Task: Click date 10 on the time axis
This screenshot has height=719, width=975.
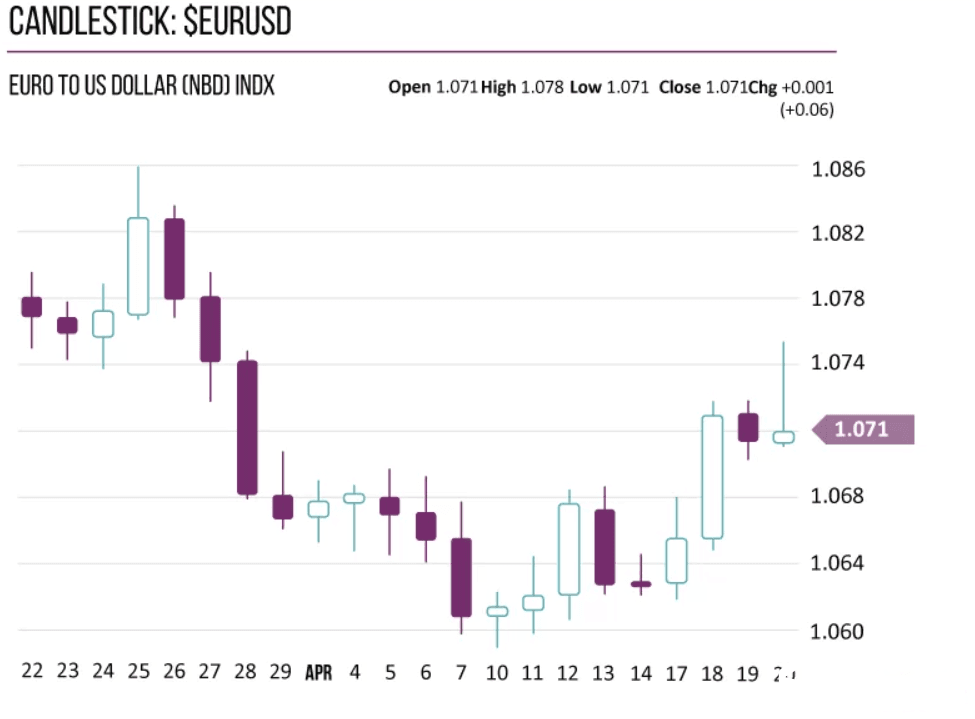Action: 497,673
